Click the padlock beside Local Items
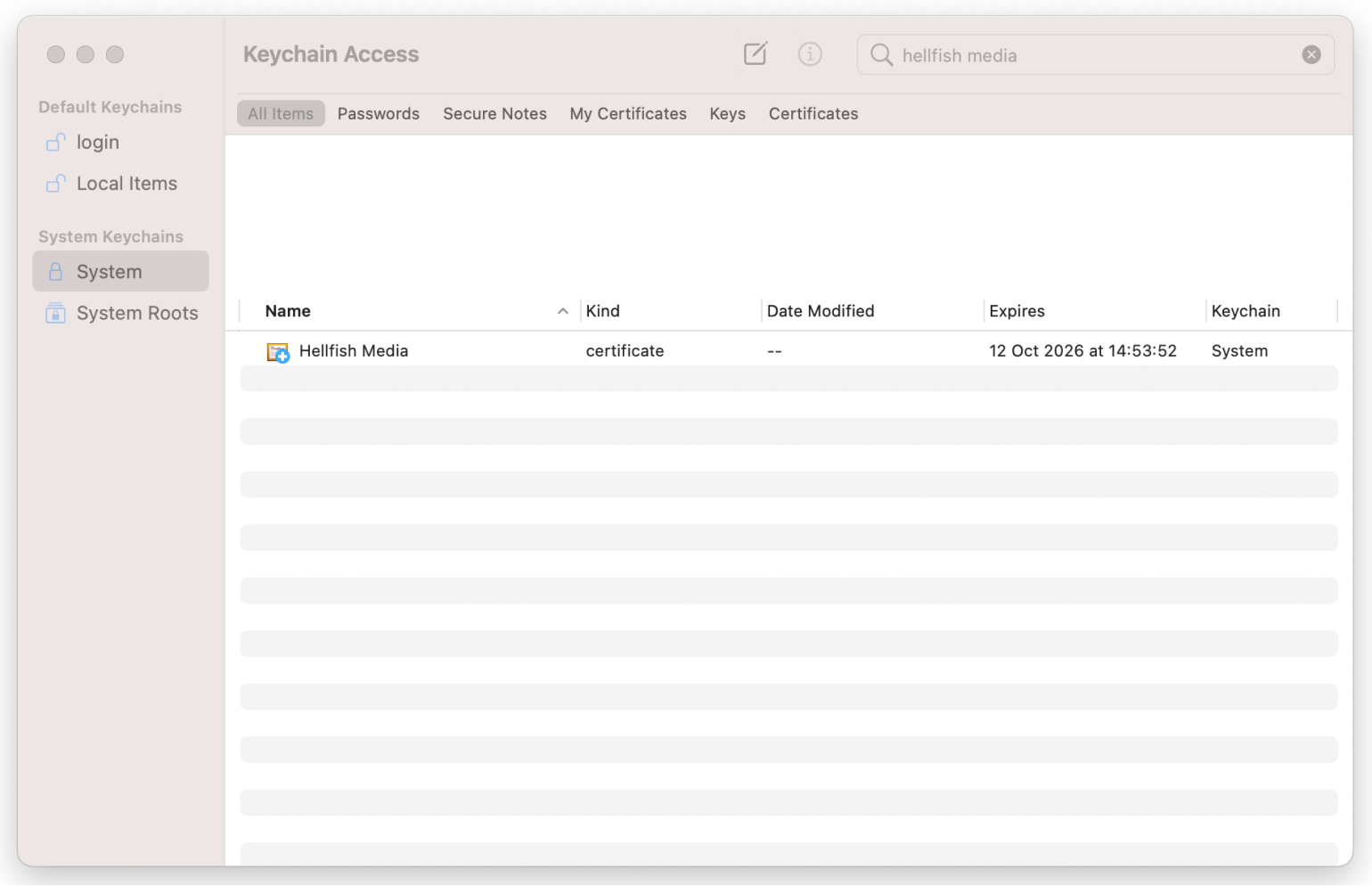The width and height of the screenshot is (1372, 886). tap(55, 183)
